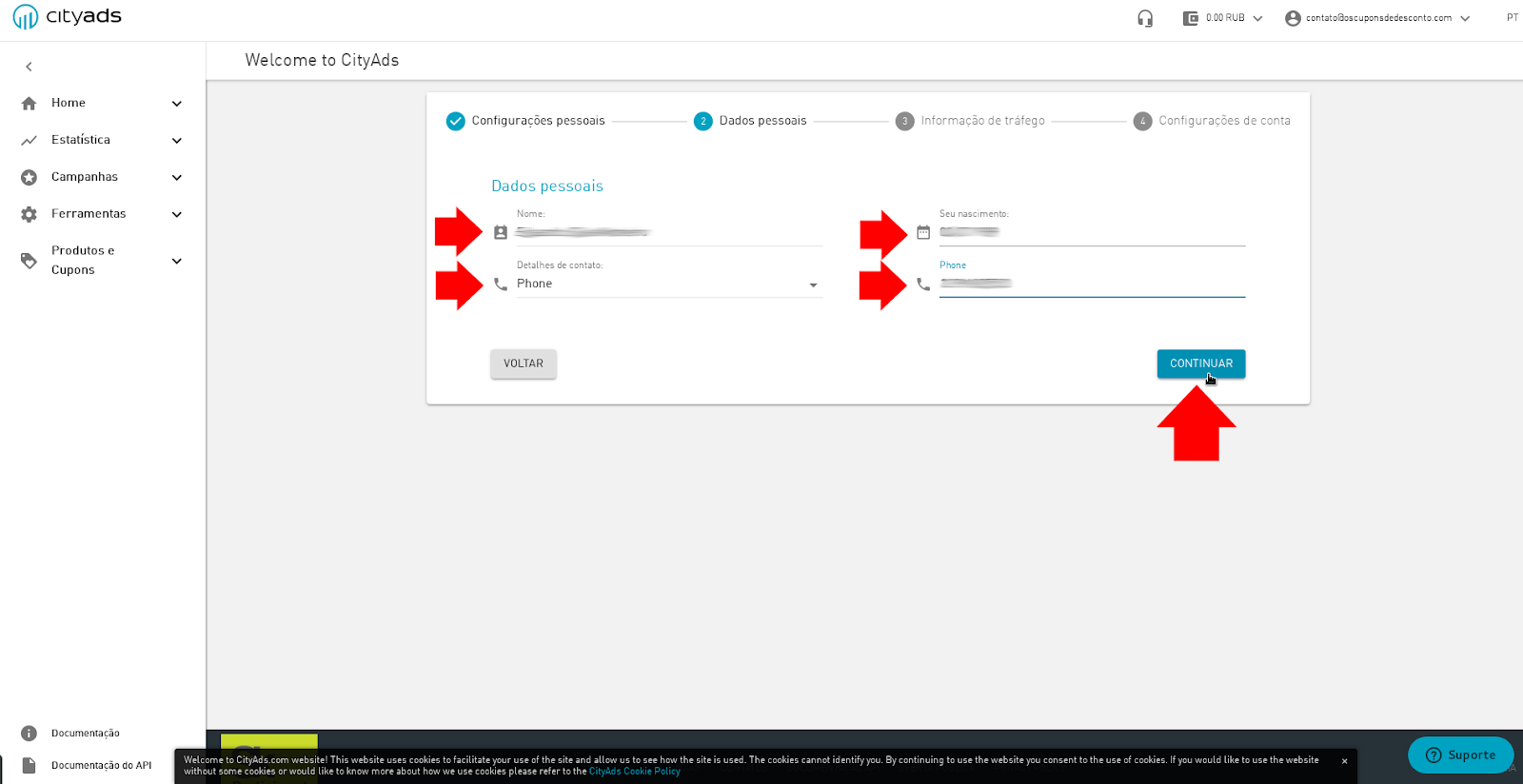Viewport: 1523px width, 784px height.
Task: Expand the Produtos e Cupons chevron
Action: tap(176, 261)
